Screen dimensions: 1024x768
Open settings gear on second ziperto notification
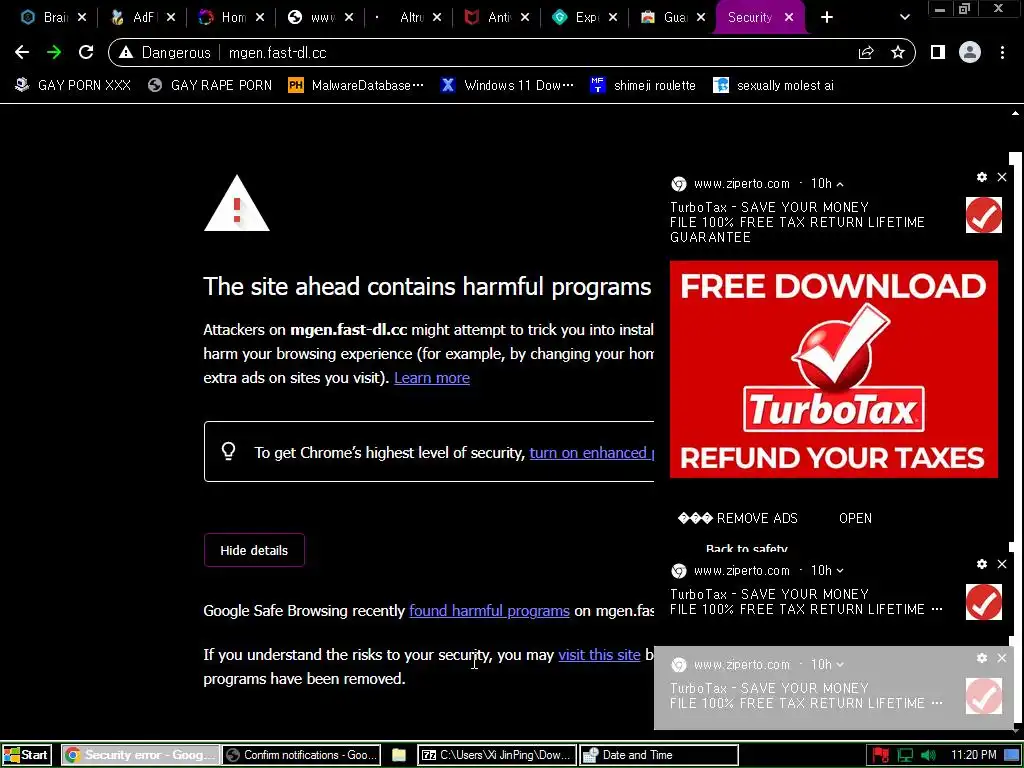[982, 564]
